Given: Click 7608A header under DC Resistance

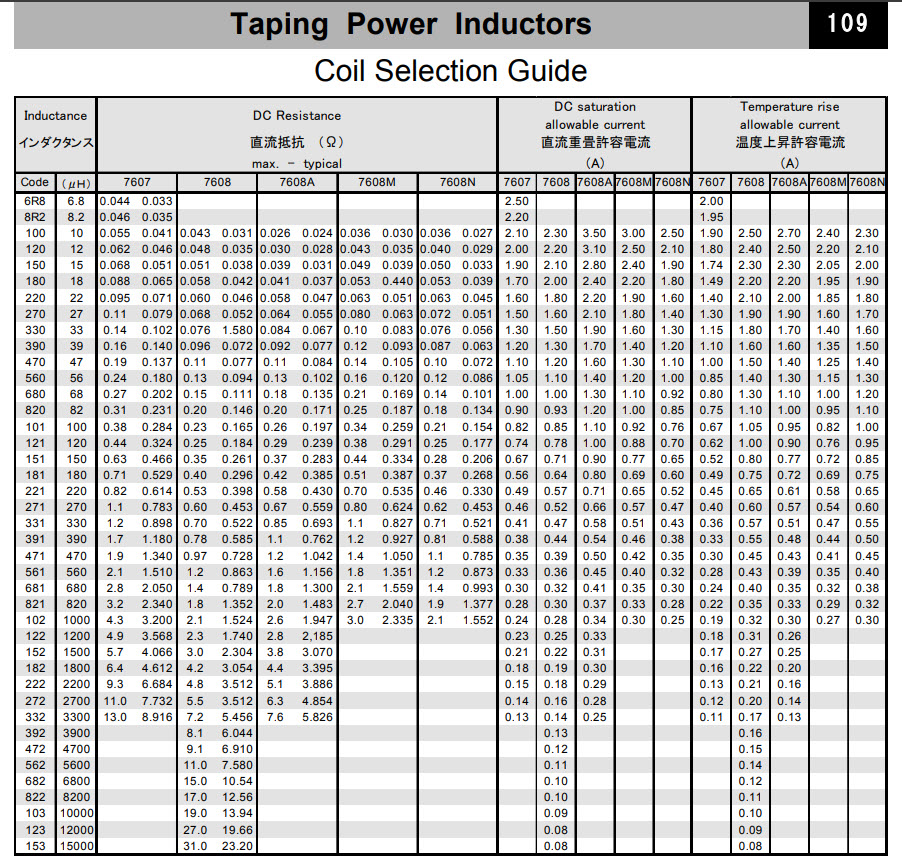Looking at the screenshot, I should tap(297, 183).
